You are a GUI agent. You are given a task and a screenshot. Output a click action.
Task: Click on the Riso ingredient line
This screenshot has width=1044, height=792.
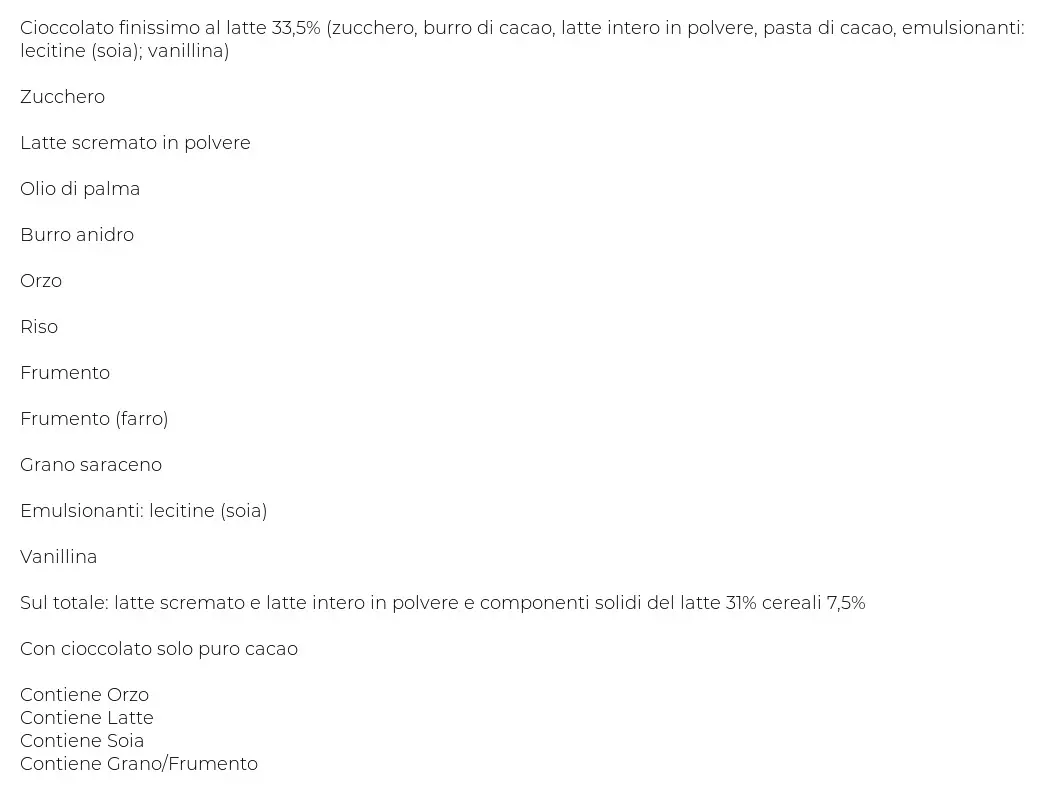(x=39, y=326)
